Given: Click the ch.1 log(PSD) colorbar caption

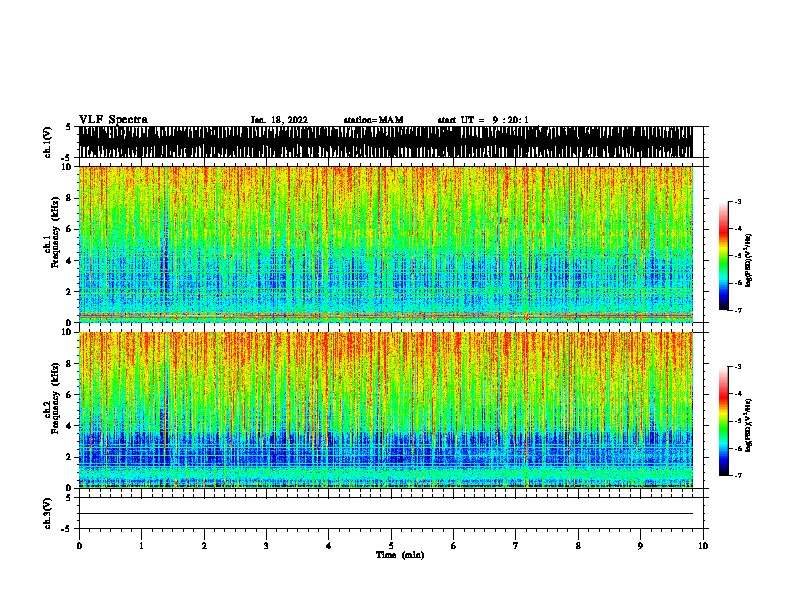Looking at the screenshot, I should tap(749, 260).
